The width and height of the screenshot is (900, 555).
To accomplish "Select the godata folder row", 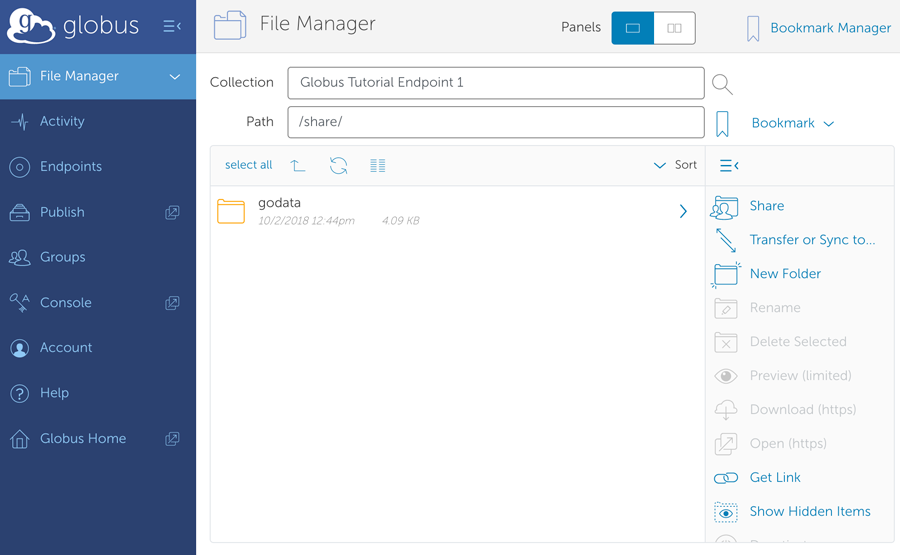I will (x=457, y=211).
